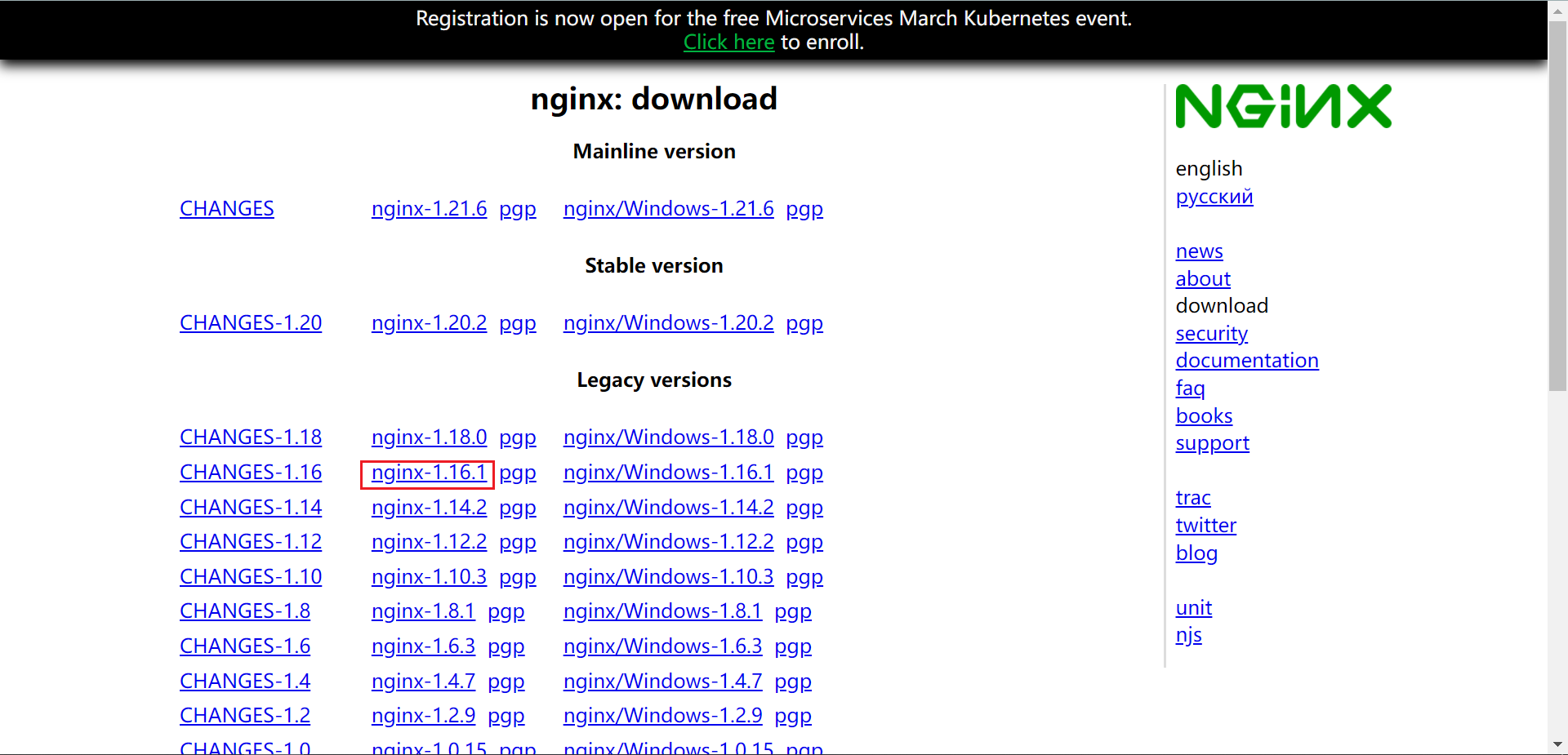
Task: Download nginx-1.21.6 source
Action: pos(429,208)
